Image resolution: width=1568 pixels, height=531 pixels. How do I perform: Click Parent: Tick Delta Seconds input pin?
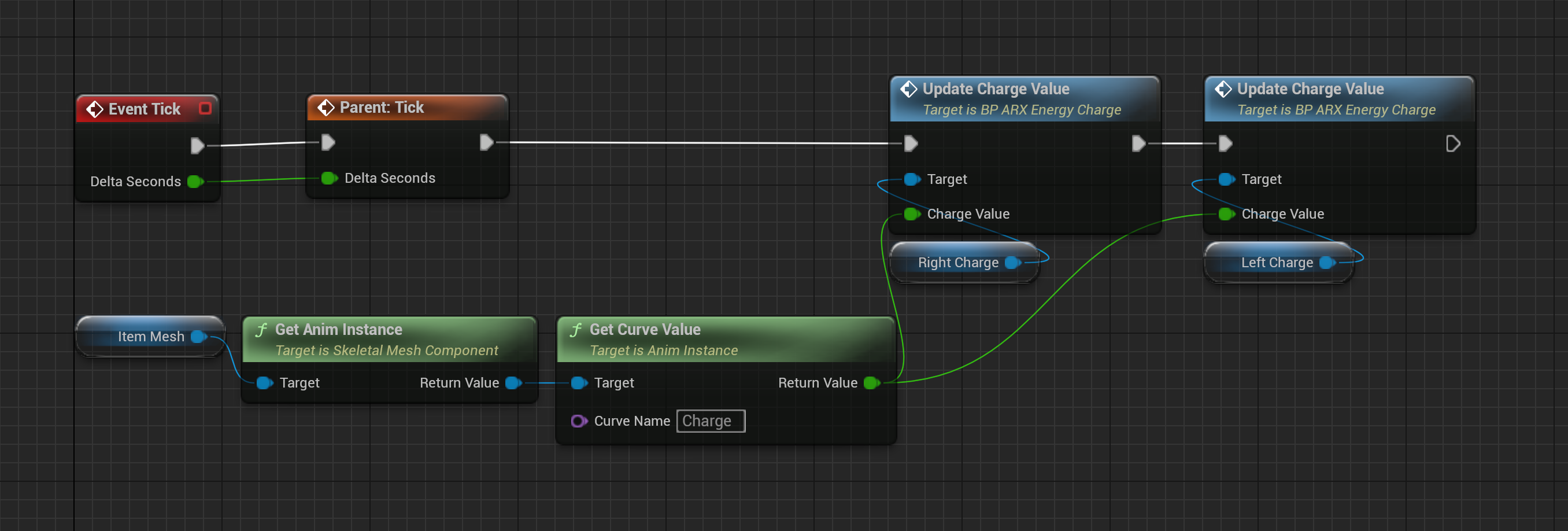click(330, 178)
